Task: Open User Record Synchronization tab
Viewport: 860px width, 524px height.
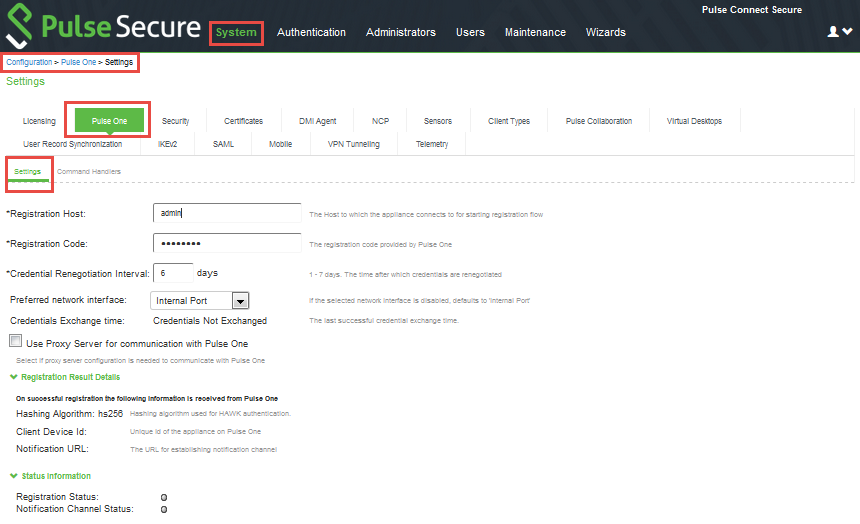Action: tap(72, 144)
